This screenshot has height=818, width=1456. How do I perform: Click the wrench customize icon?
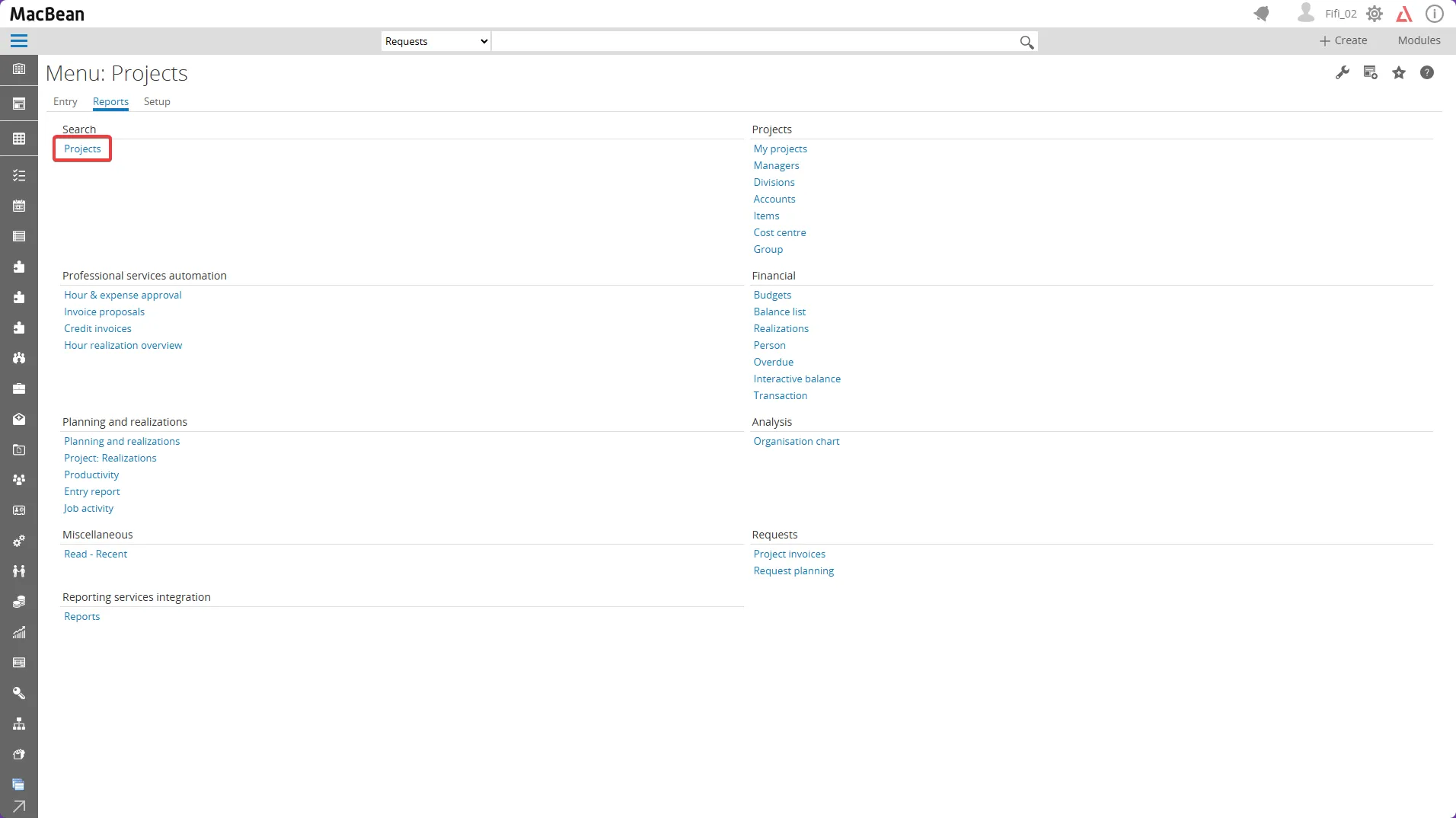tap(1343, 73)
